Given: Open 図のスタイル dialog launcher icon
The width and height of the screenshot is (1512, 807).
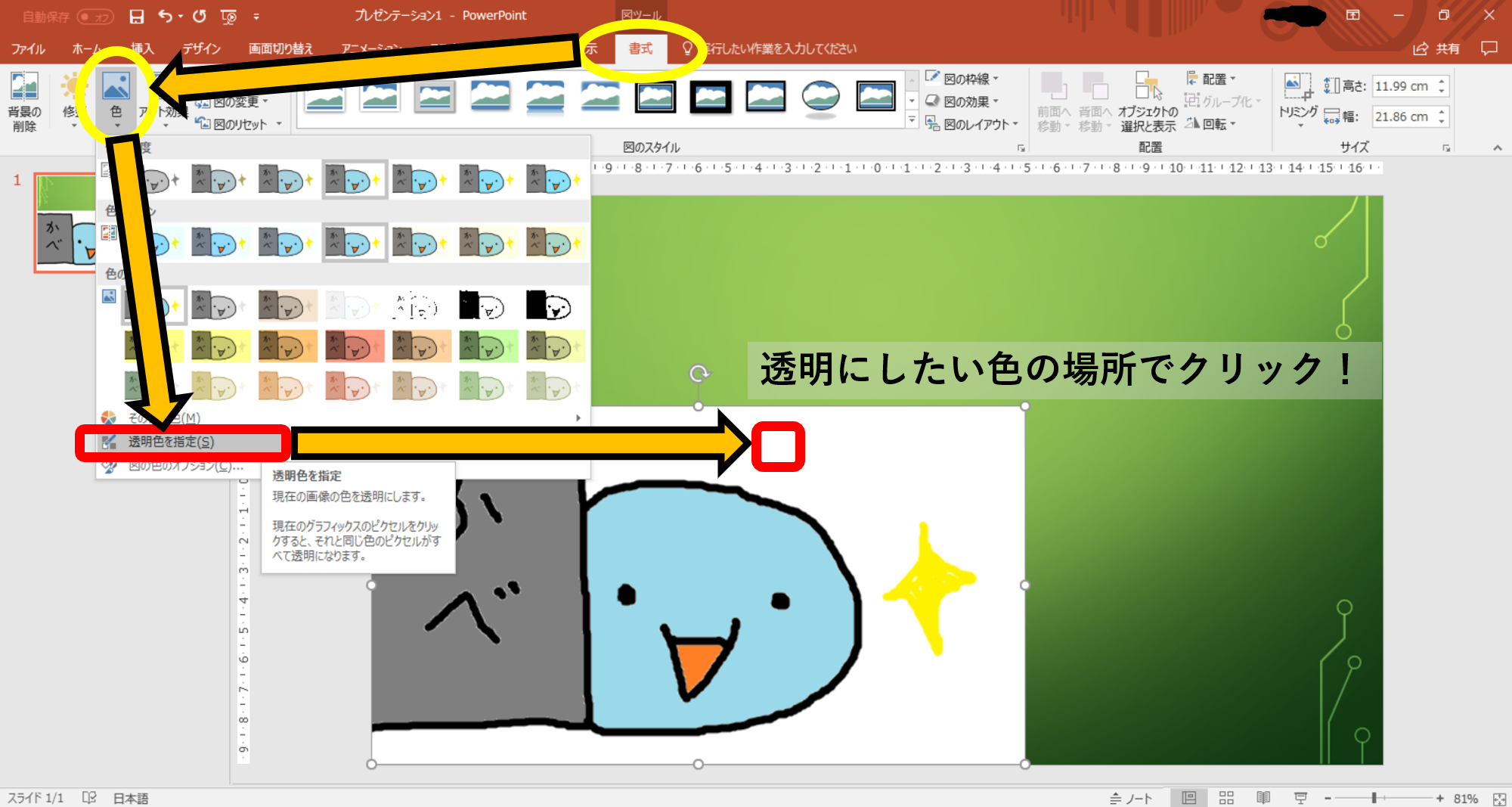Looking at the screenshot, I should (1021, 148).
